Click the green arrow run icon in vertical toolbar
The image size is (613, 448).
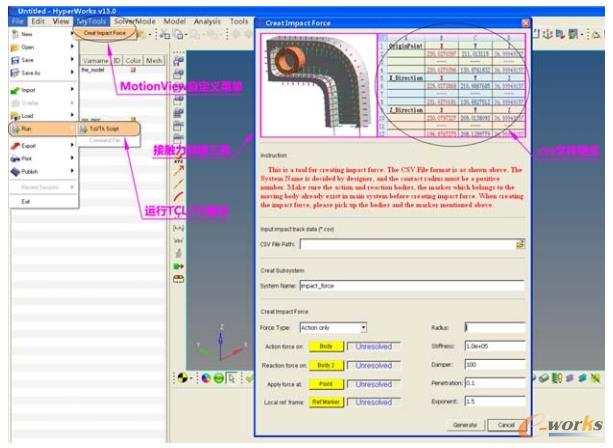point(178,266)
